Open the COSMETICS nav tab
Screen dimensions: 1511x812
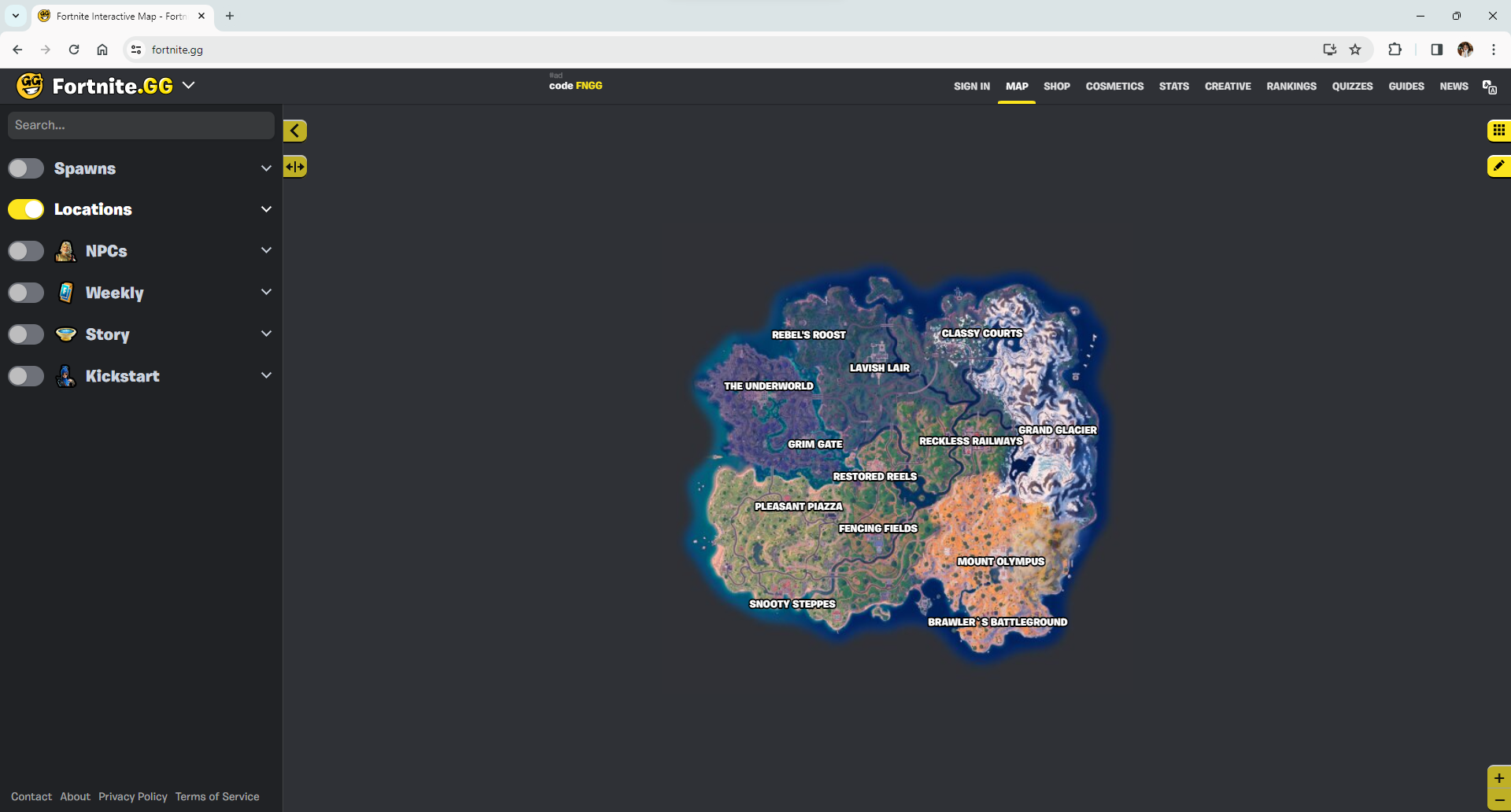tap(1114, 87)
